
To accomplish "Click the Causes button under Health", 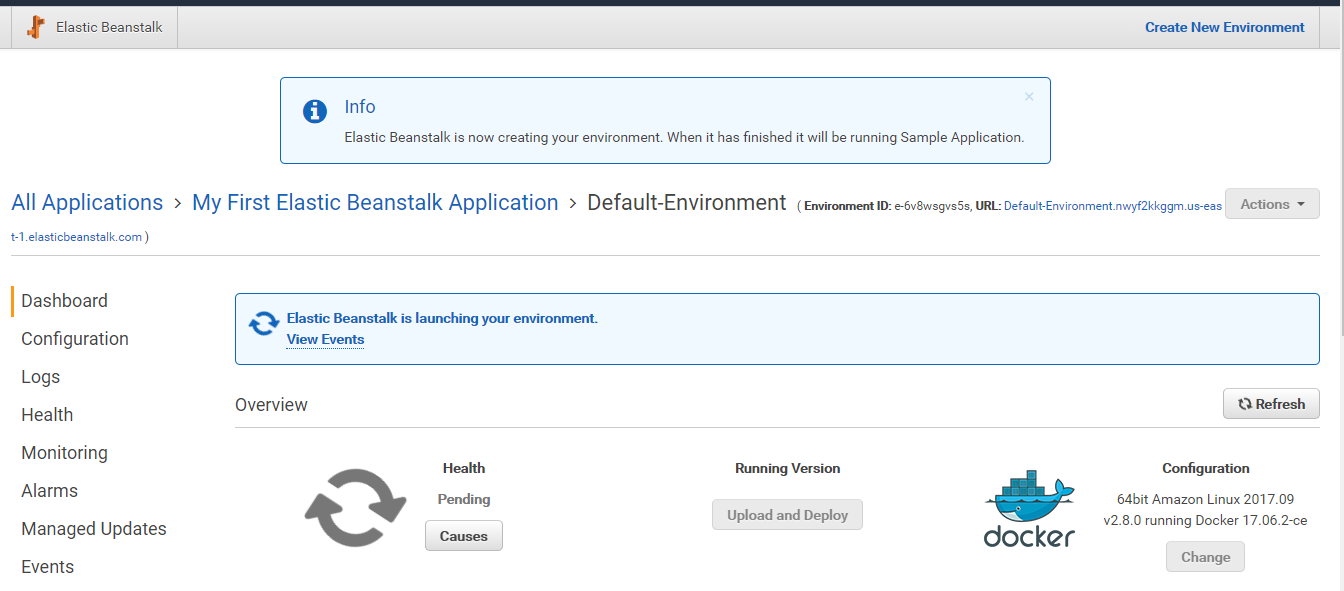I will pyautogui.click(x=463, y=536).
